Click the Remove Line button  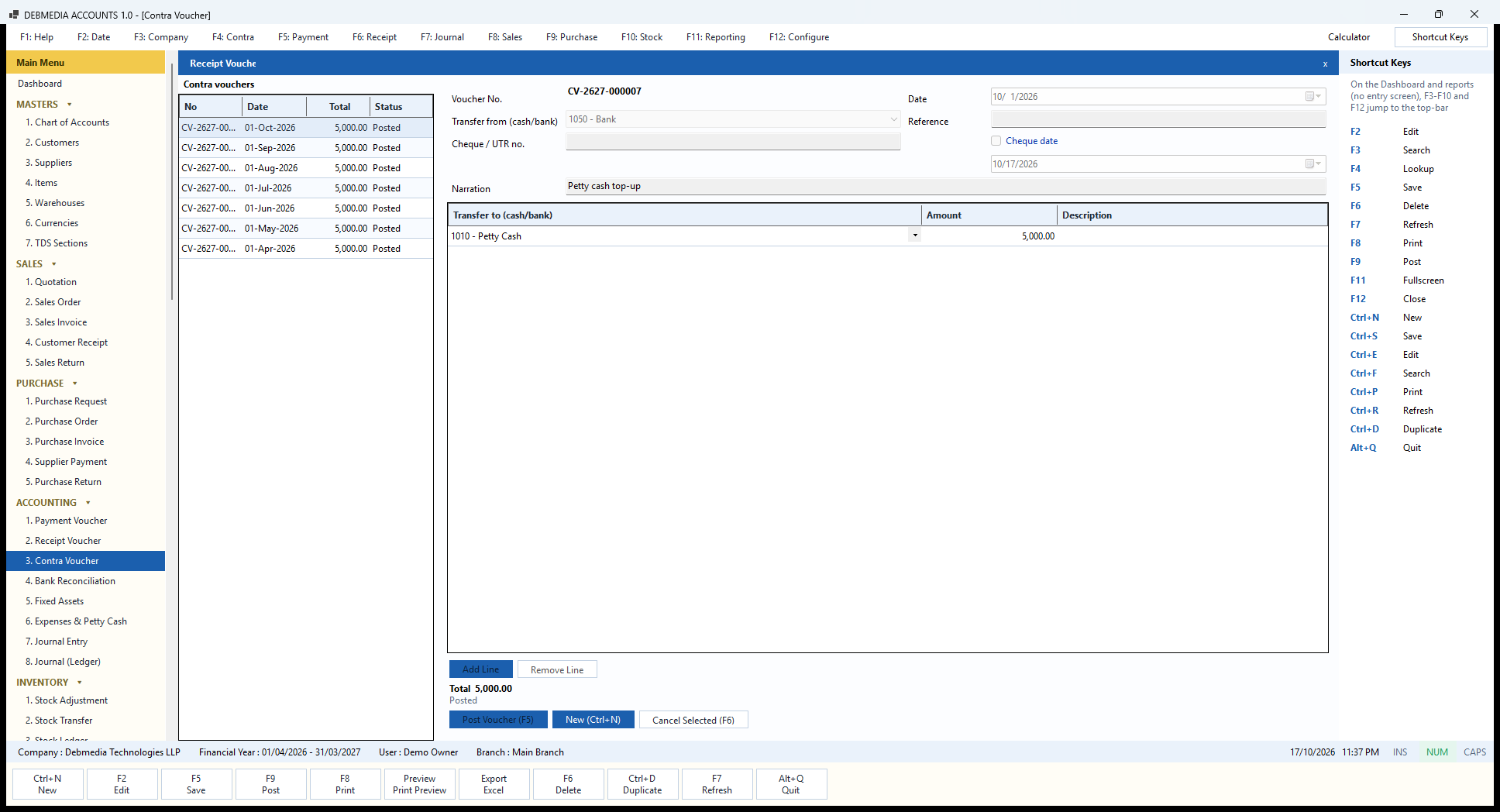(x=557, y=669)
